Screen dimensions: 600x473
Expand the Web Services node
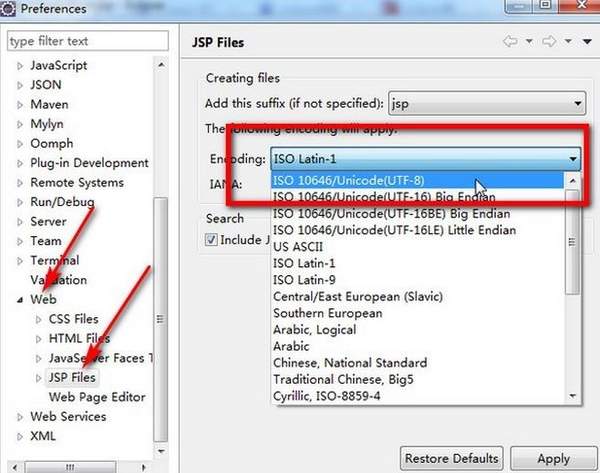pyautogui.click(x=20, y=417)
